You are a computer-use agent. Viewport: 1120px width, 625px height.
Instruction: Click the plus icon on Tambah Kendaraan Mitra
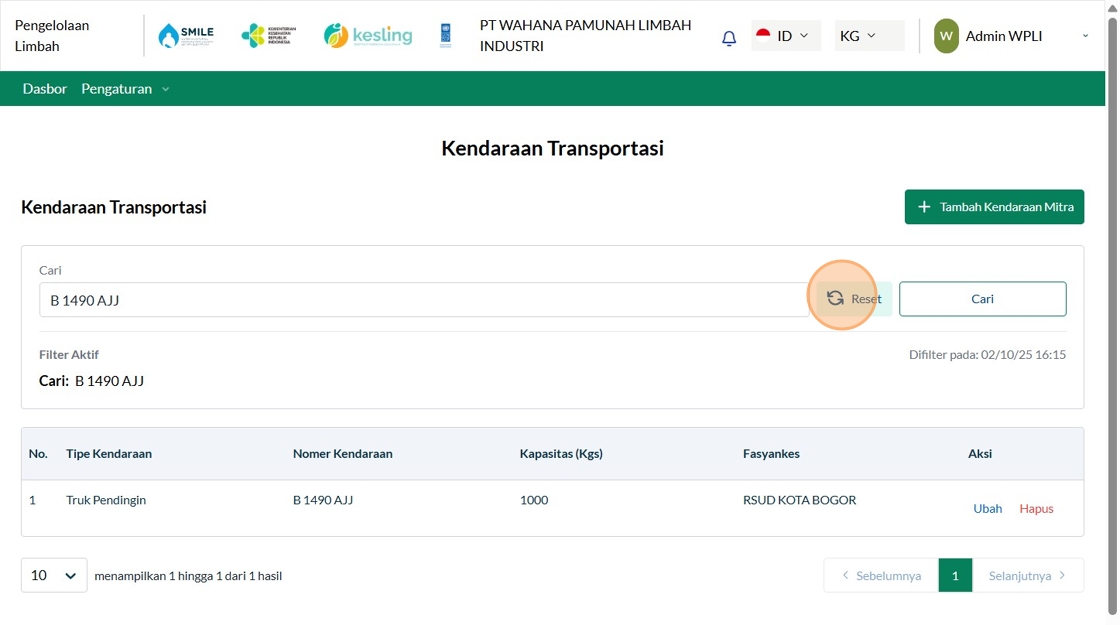pyautogui.click(x=924, y=206)
